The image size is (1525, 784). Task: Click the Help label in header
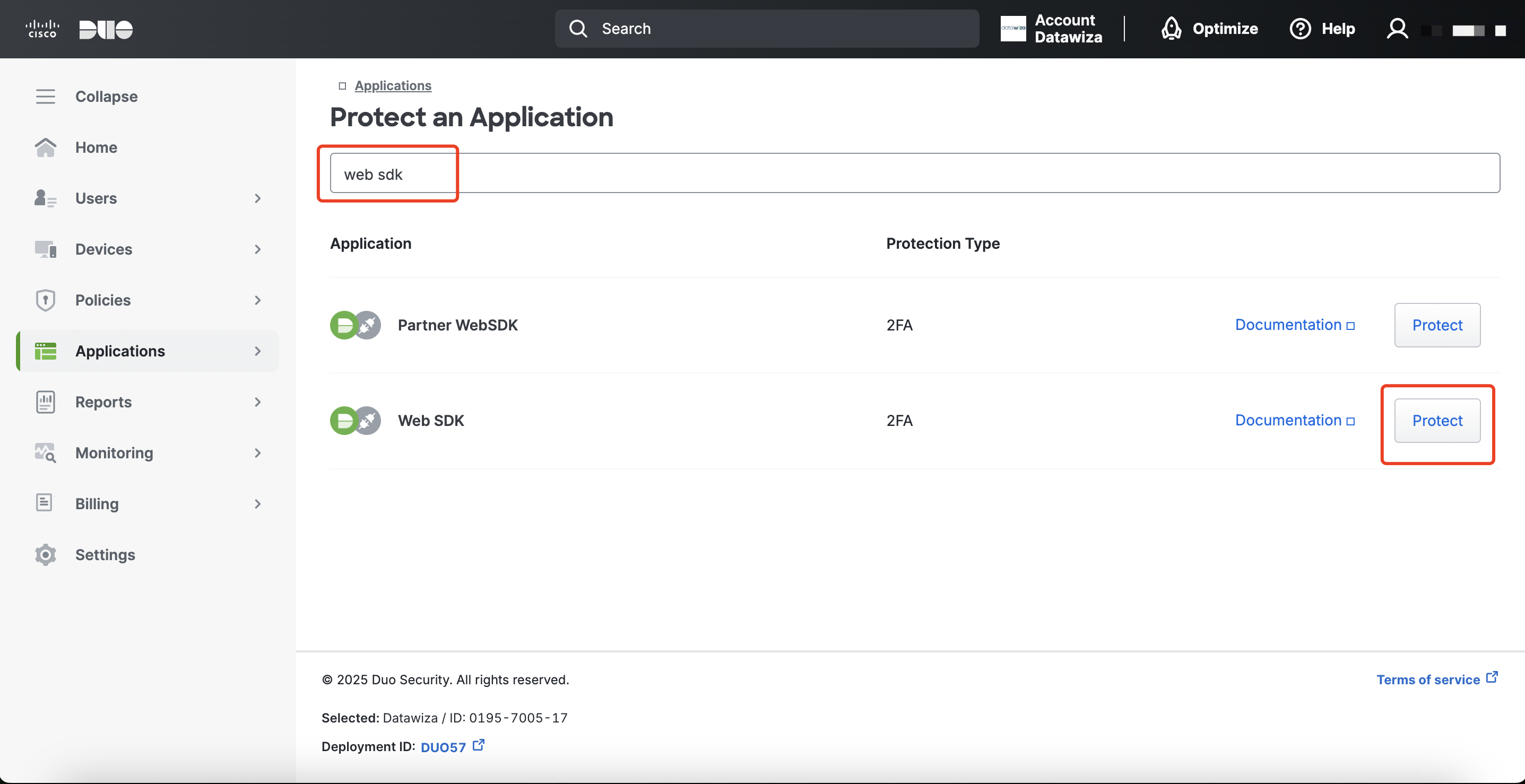click(x=1338, y=29)
